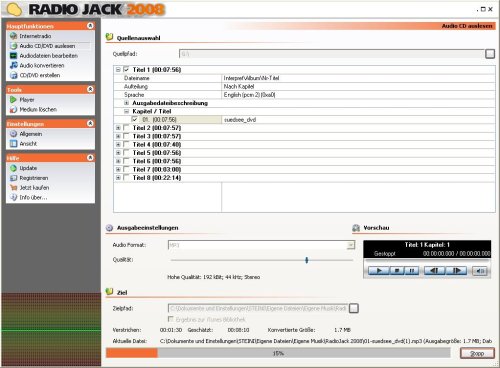Expand Ausgabedateibeschreibung node

pyautogui.click(x=126, y=103)
